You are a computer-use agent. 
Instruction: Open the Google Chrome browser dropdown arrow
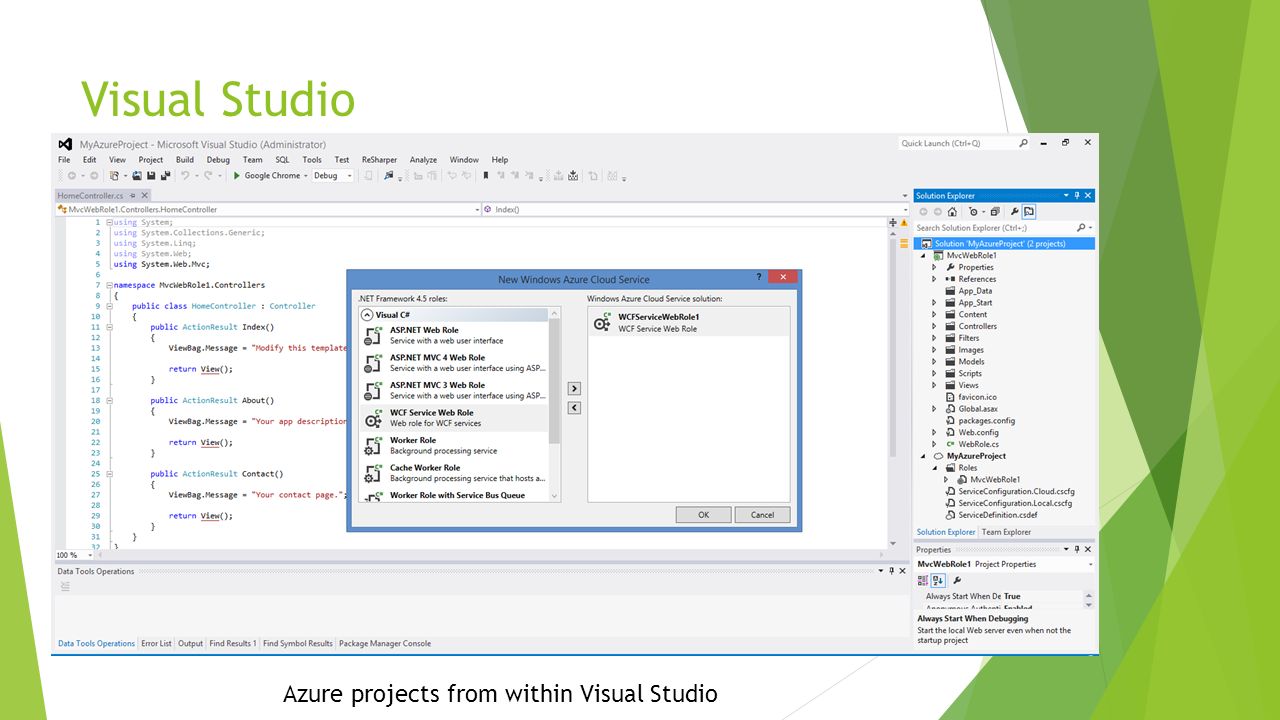pyautogui.click(x=306, y=175)
